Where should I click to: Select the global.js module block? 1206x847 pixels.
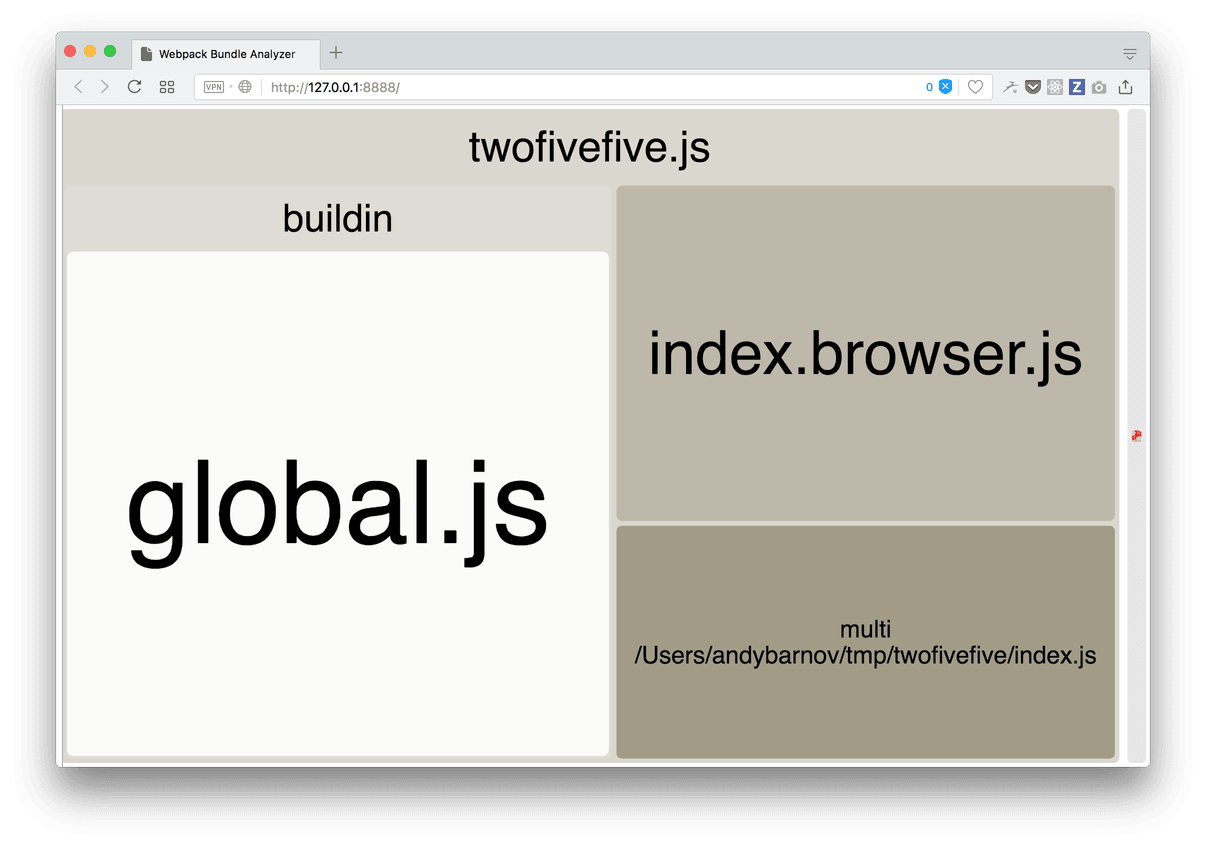tap(337, 504)
